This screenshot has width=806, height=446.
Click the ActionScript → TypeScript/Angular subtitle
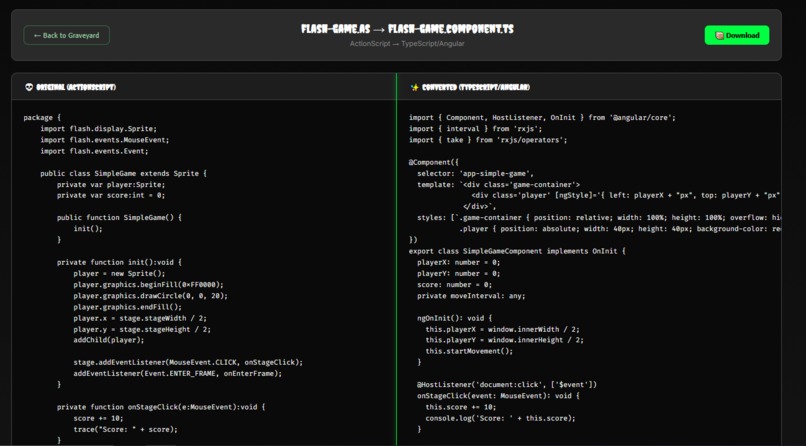(407, 44)
